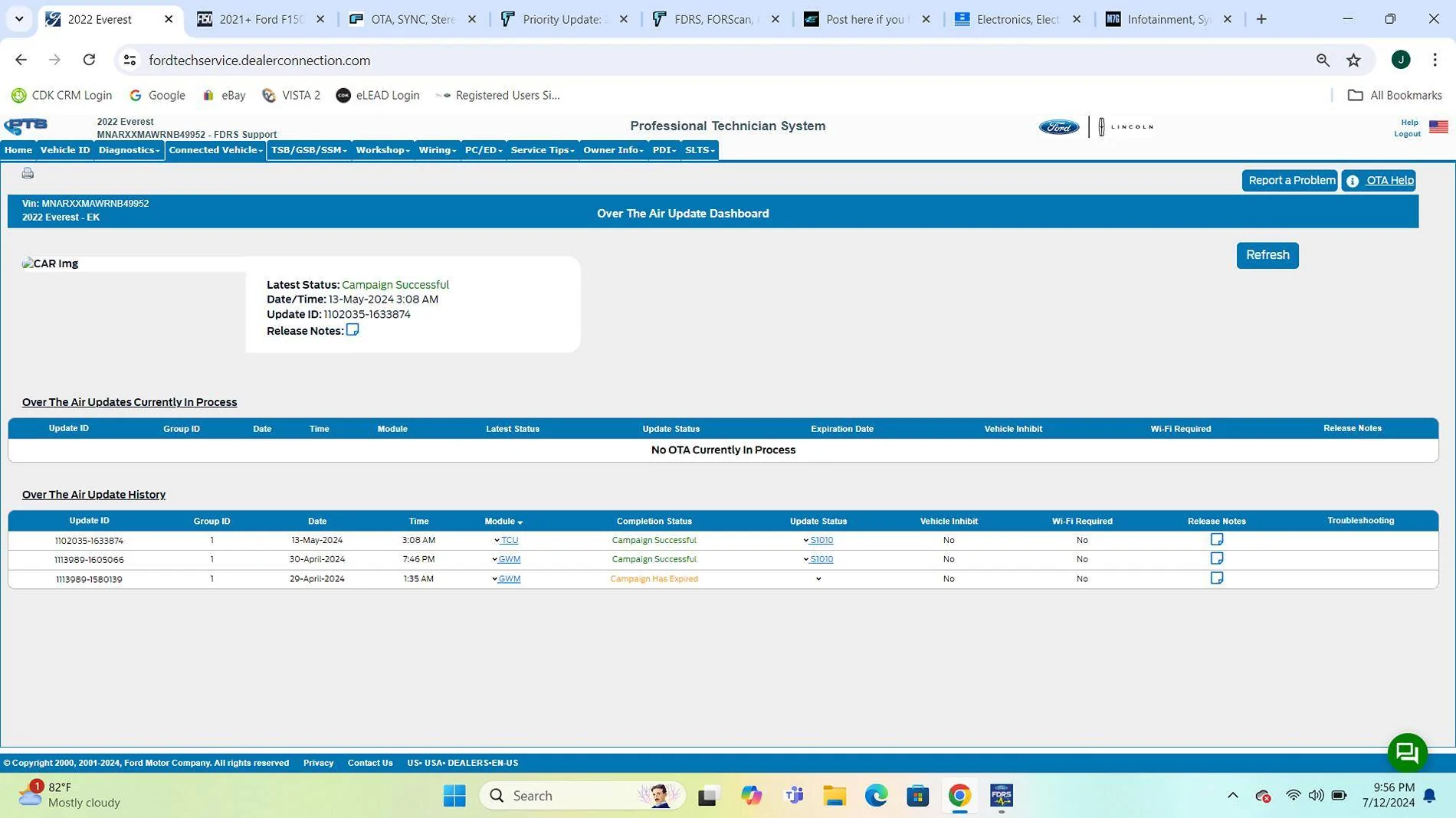Screen dimensions: 1456x818
Task: Expand the TSB/GSB/SSM dropdown menu
Action: pyautogui.click(x=309, y=150)
